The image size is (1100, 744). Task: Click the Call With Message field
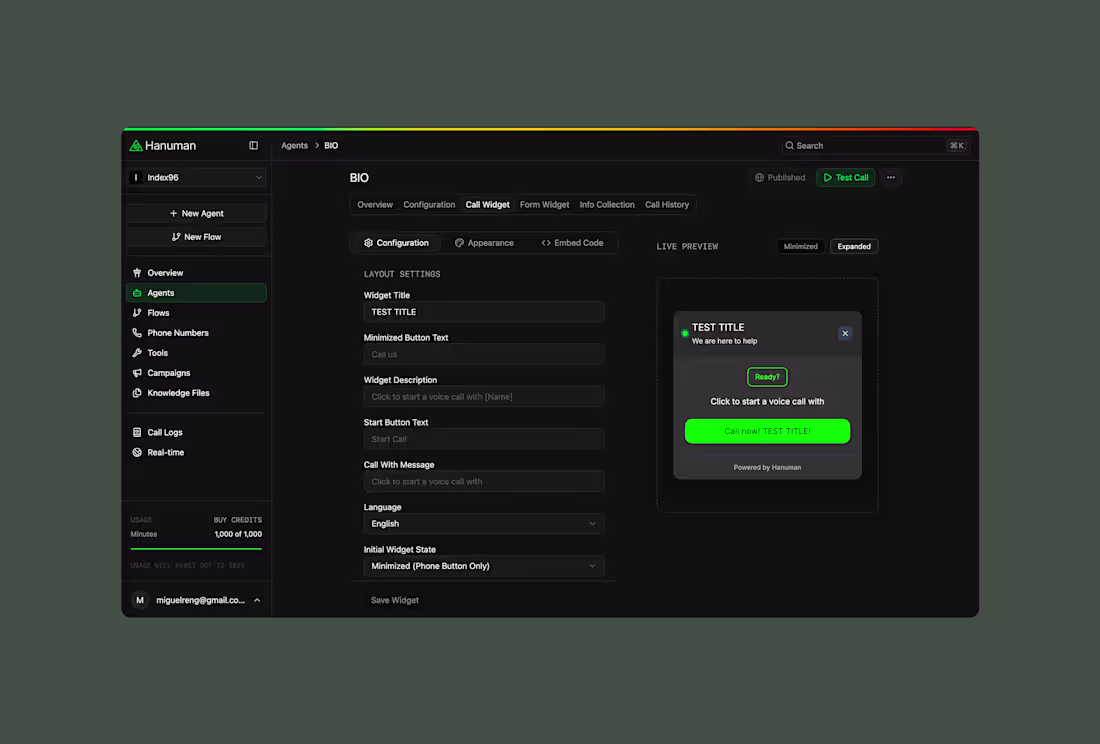point(483,482)
